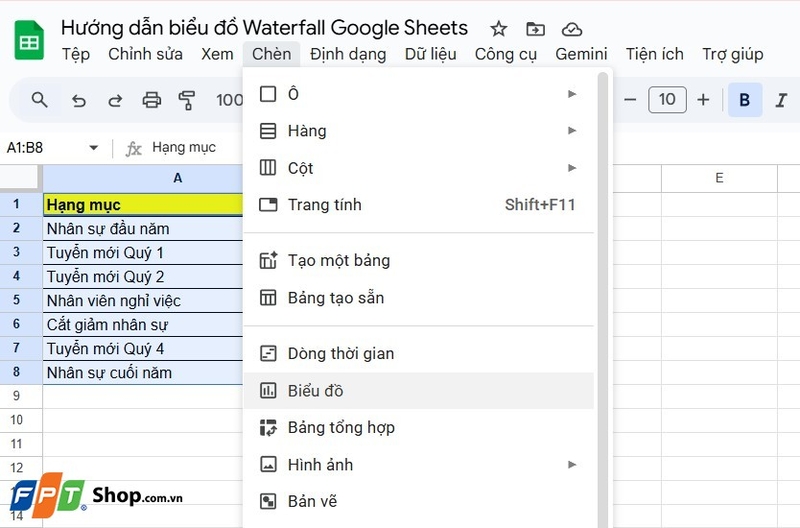Select row 5 header
This screenshot has width=800, height=528.
tap(21, 300)
